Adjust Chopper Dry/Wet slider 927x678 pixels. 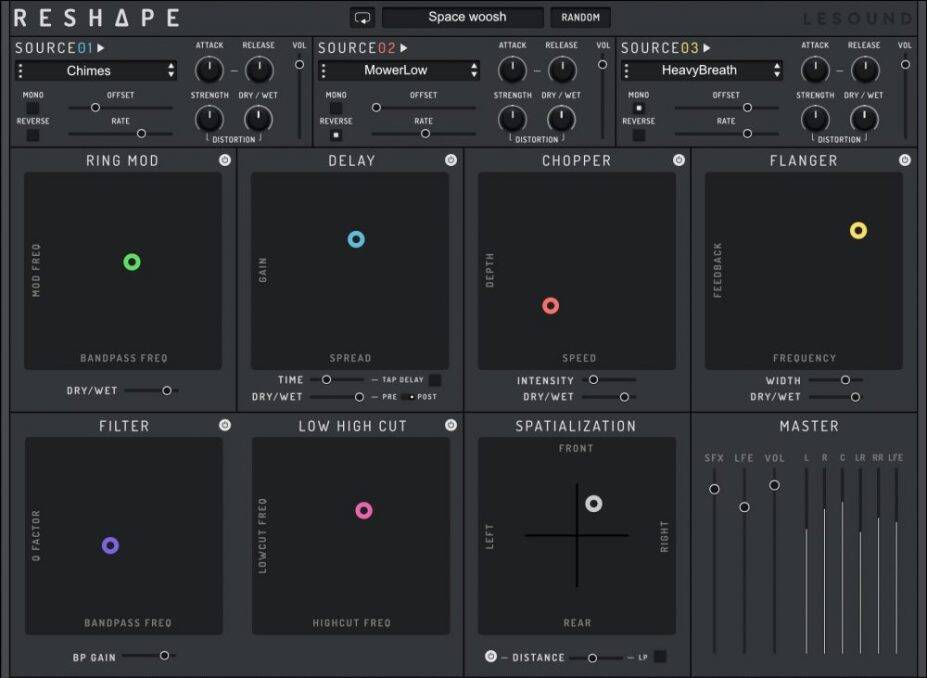point(609,397)
